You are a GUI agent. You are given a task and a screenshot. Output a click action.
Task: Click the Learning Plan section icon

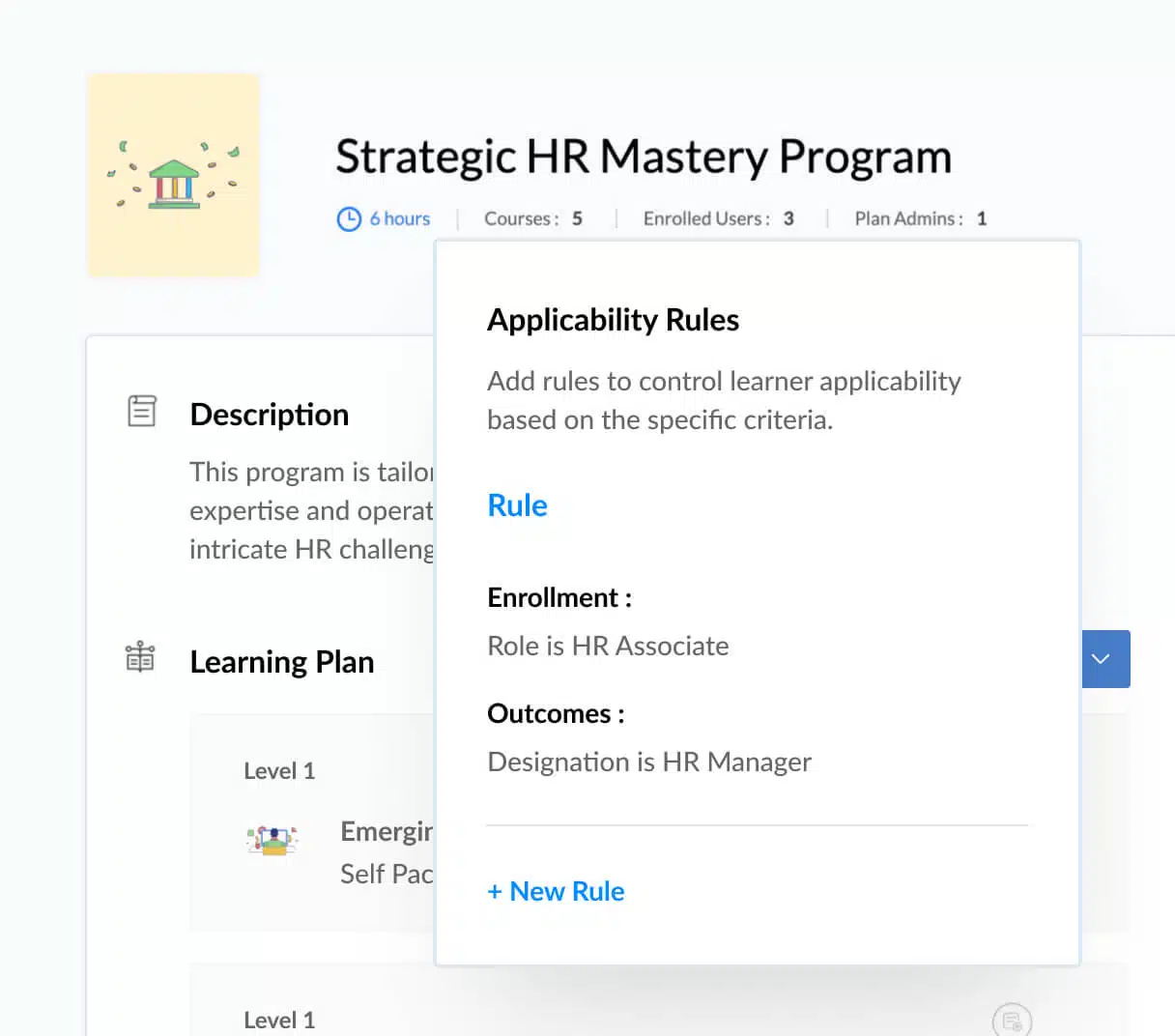(x=141, y=657)
